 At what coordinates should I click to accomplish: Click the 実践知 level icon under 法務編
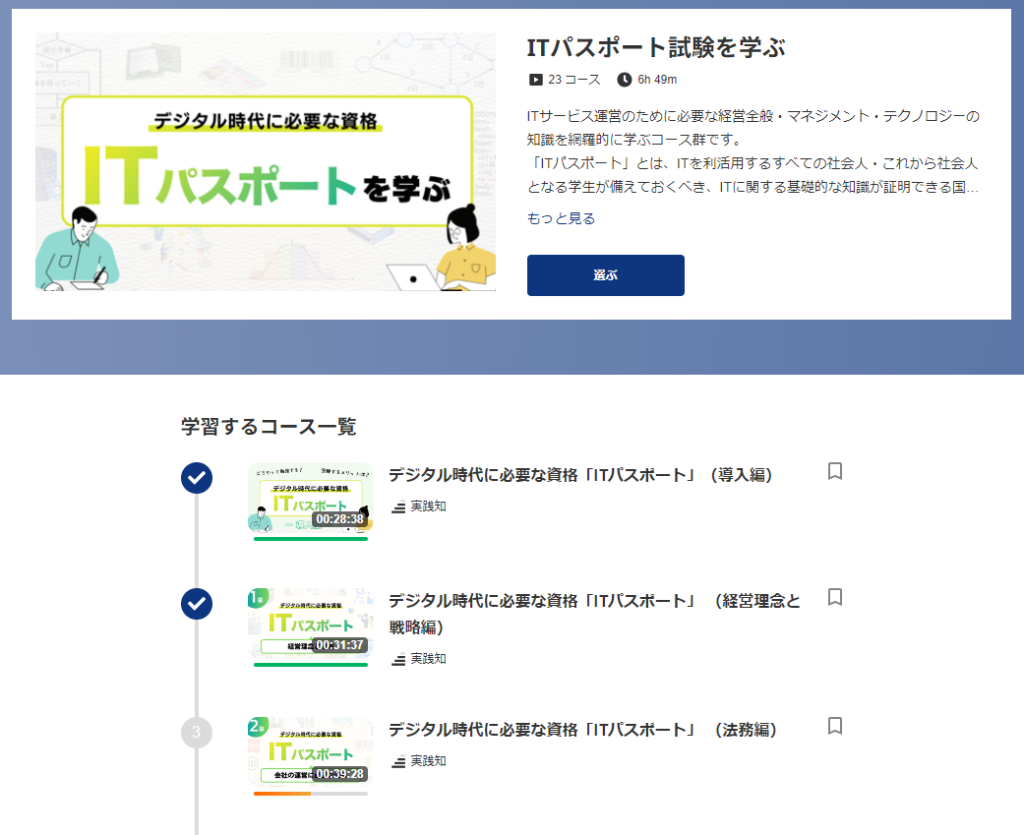[x=399, y=761]
